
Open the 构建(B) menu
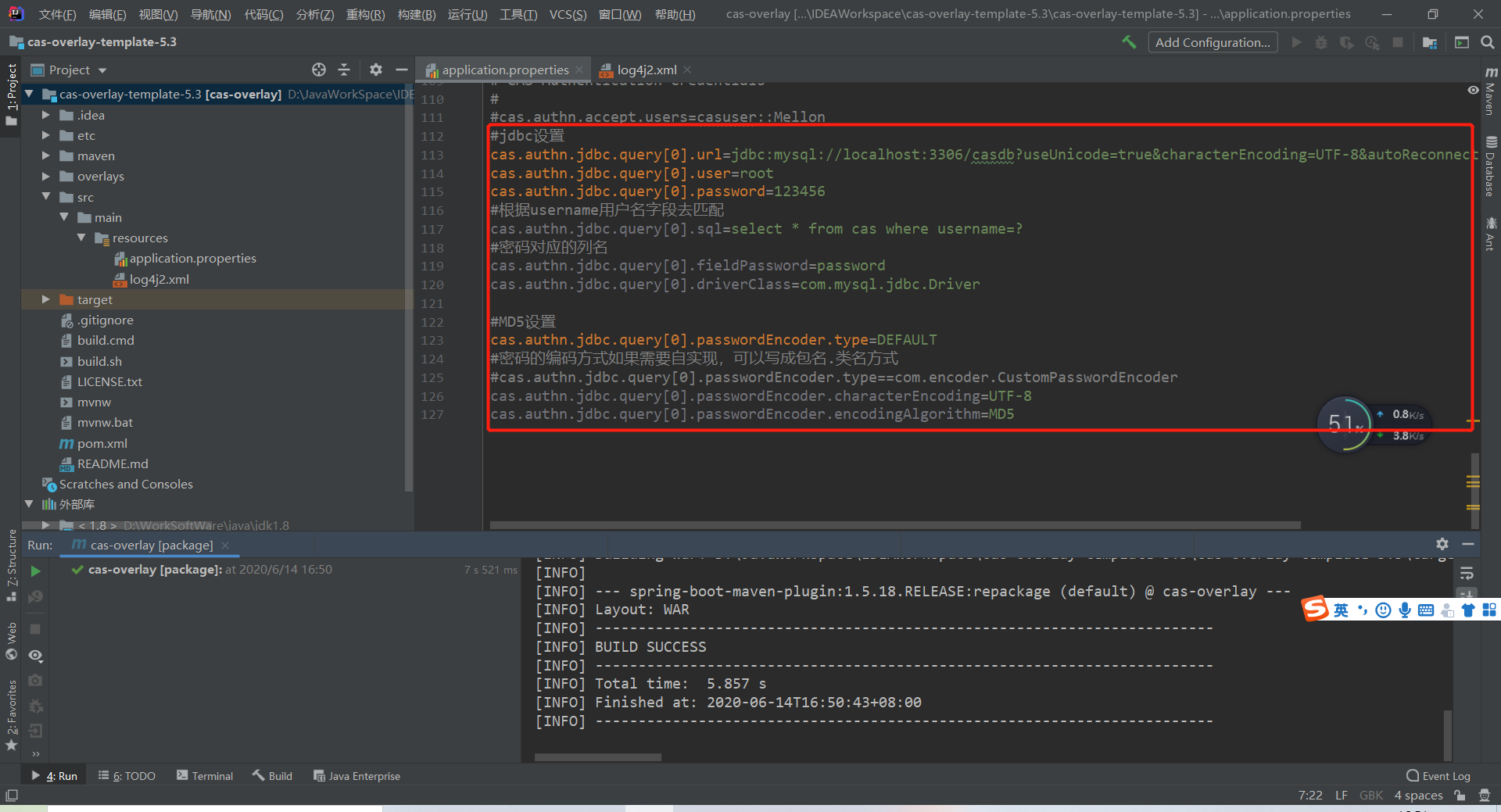point(416,14)
